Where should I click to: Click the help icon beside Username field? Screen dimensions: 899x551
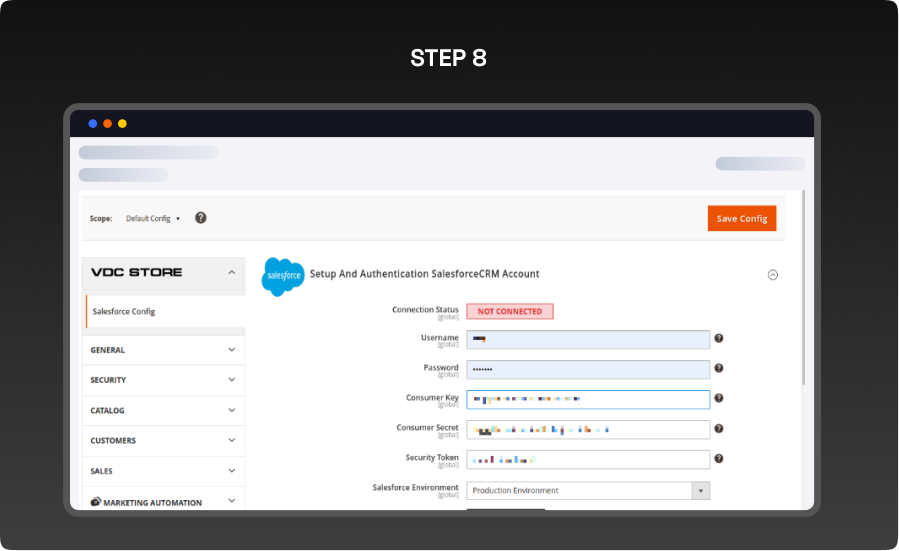pos(718,338)
